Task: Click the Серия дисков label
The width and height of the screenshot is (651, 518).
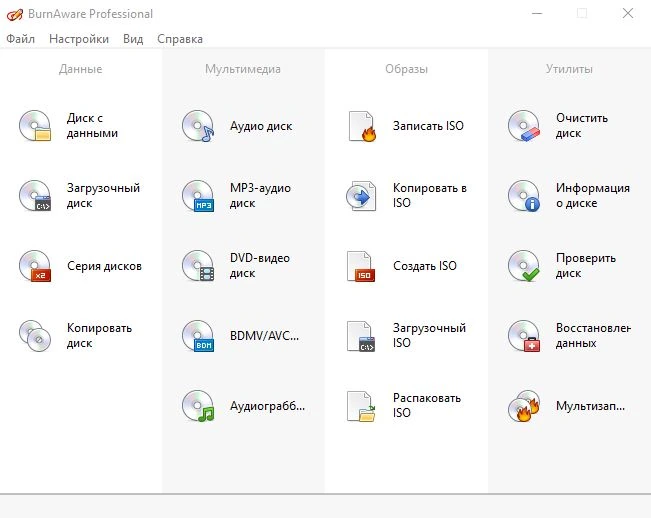Action: tap(104, 266)
